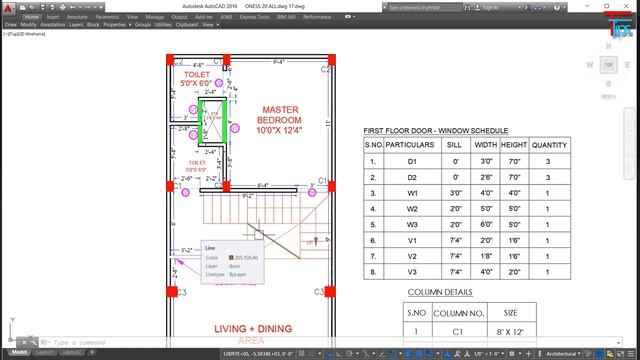Click the binoculars search icon in title bar

click(467, 7)
